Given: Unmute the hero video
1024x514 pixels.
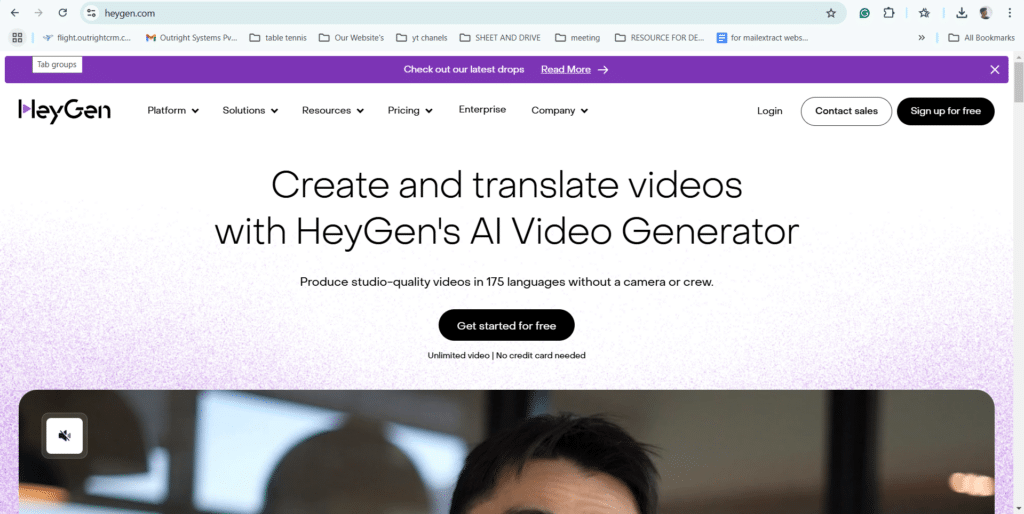Looking at the screenshot, I should point(65,436).
